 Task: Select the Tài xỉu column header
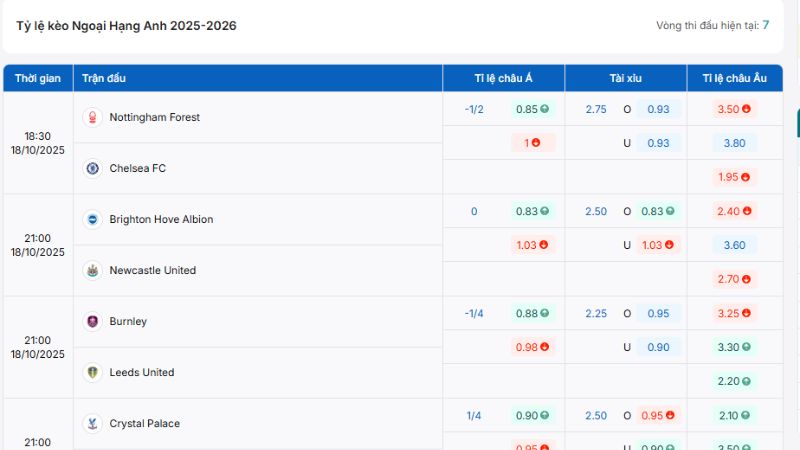pyautogui.click(x=625, y=78)
